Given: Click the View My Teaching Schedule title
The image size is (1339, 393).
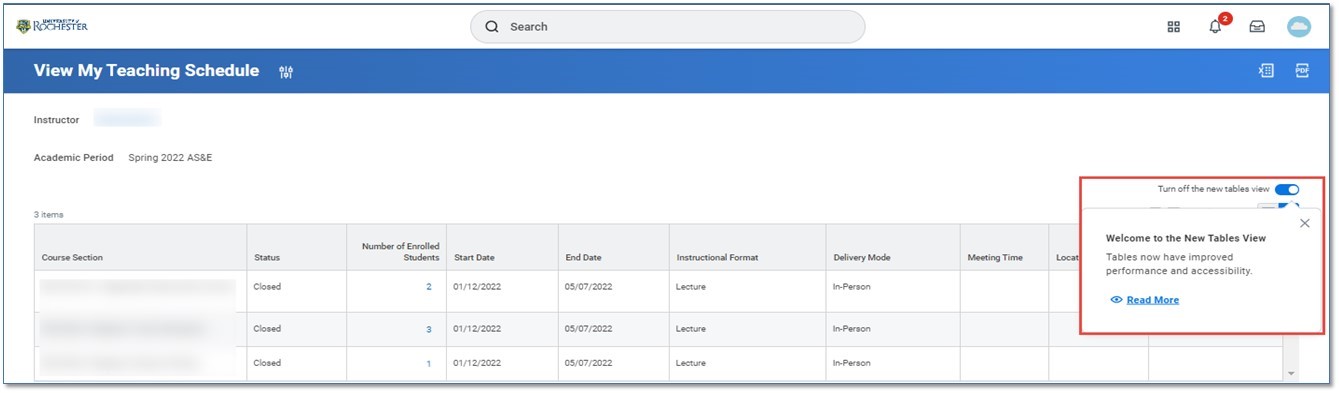Looking at the screenshot, I should 146,71.
